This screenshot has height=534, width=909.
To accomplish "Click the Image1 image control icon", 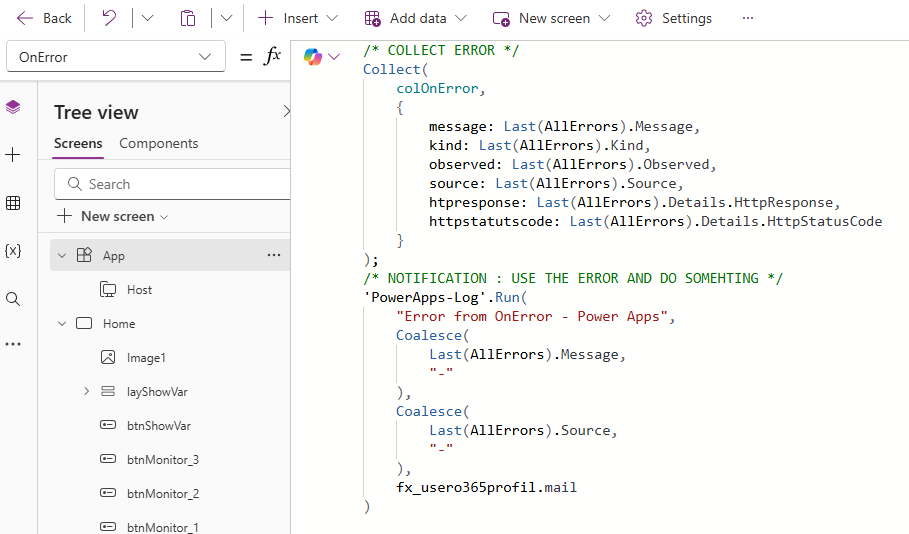I will [x=108, y=357].
